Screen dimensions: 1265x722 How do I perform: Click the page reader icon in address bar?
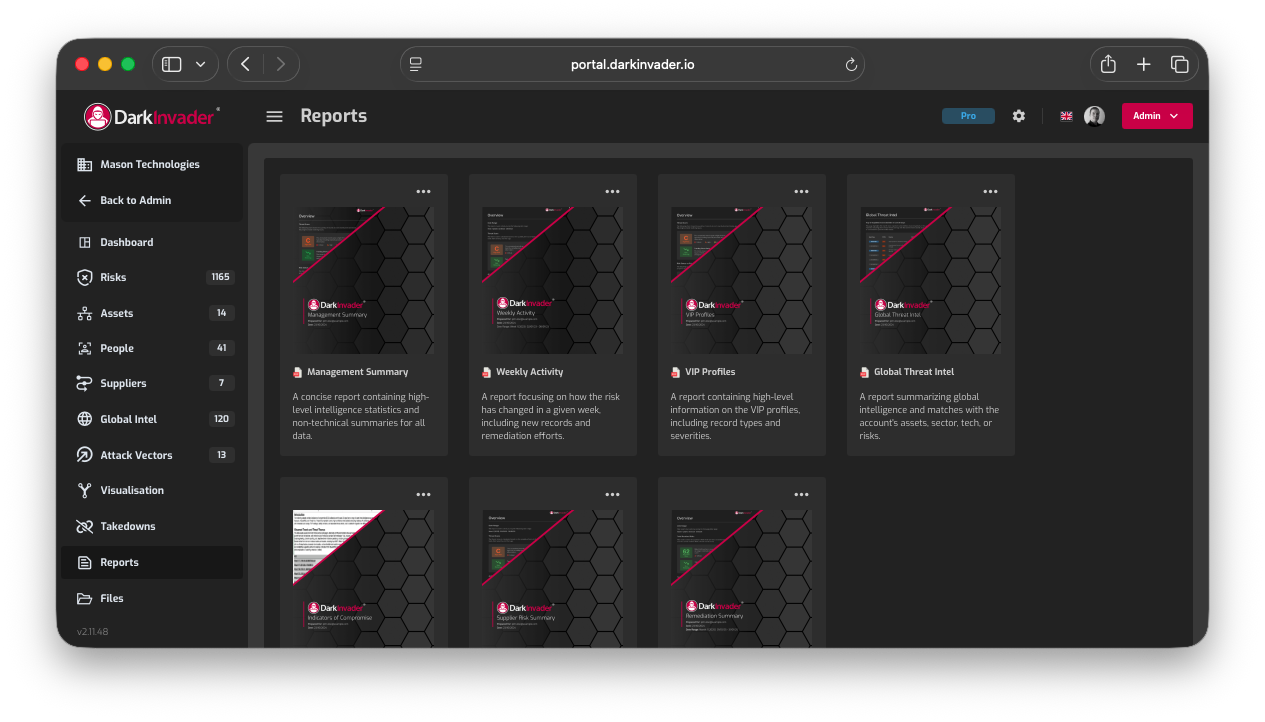(416, 64)
